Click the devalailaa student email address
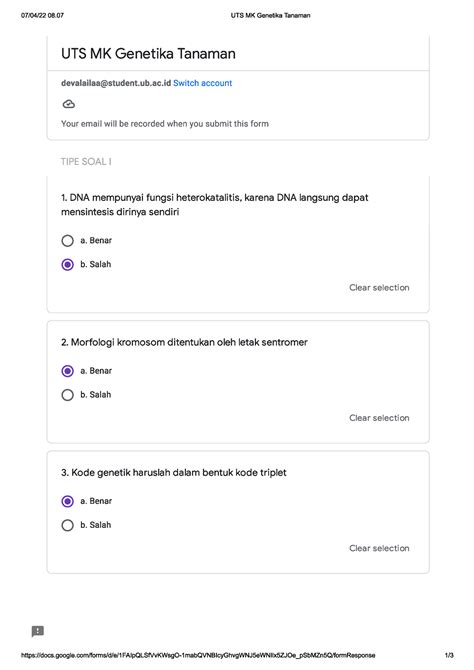The height and width of the screenshot is (670, 474). click(x=116, y=83)
